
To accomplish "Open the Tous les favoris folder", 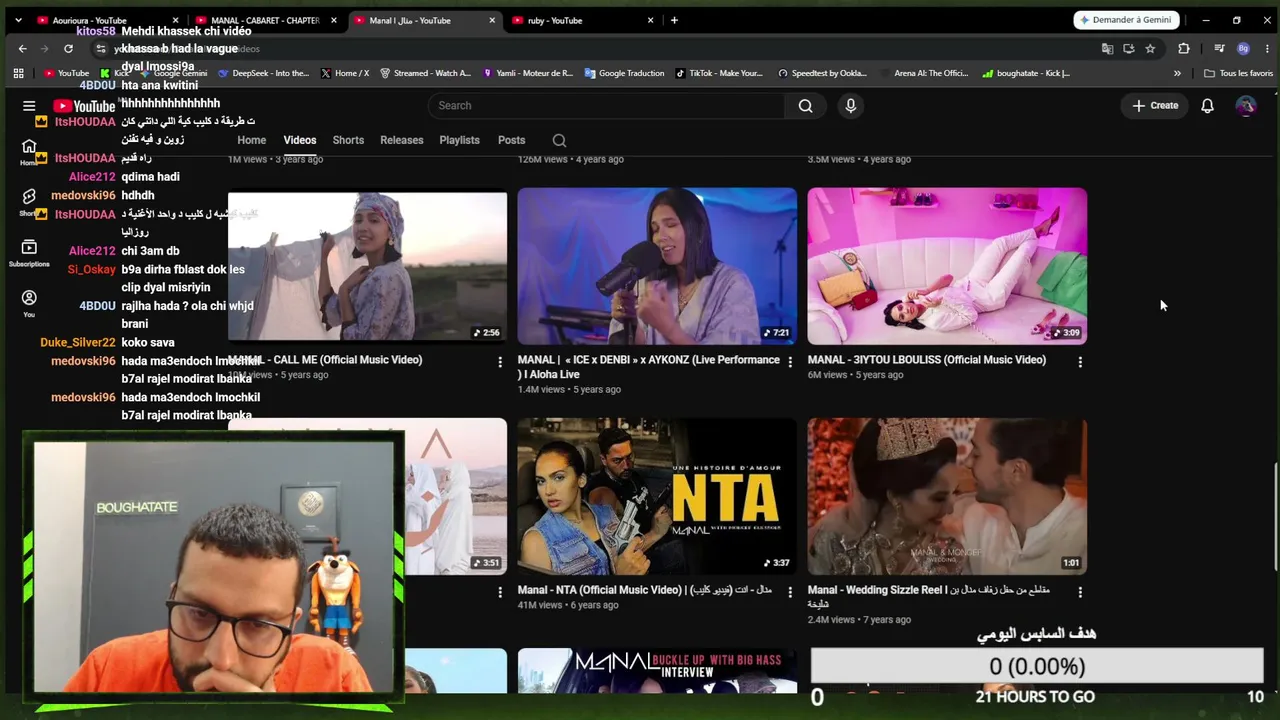I will (1238, 73).
